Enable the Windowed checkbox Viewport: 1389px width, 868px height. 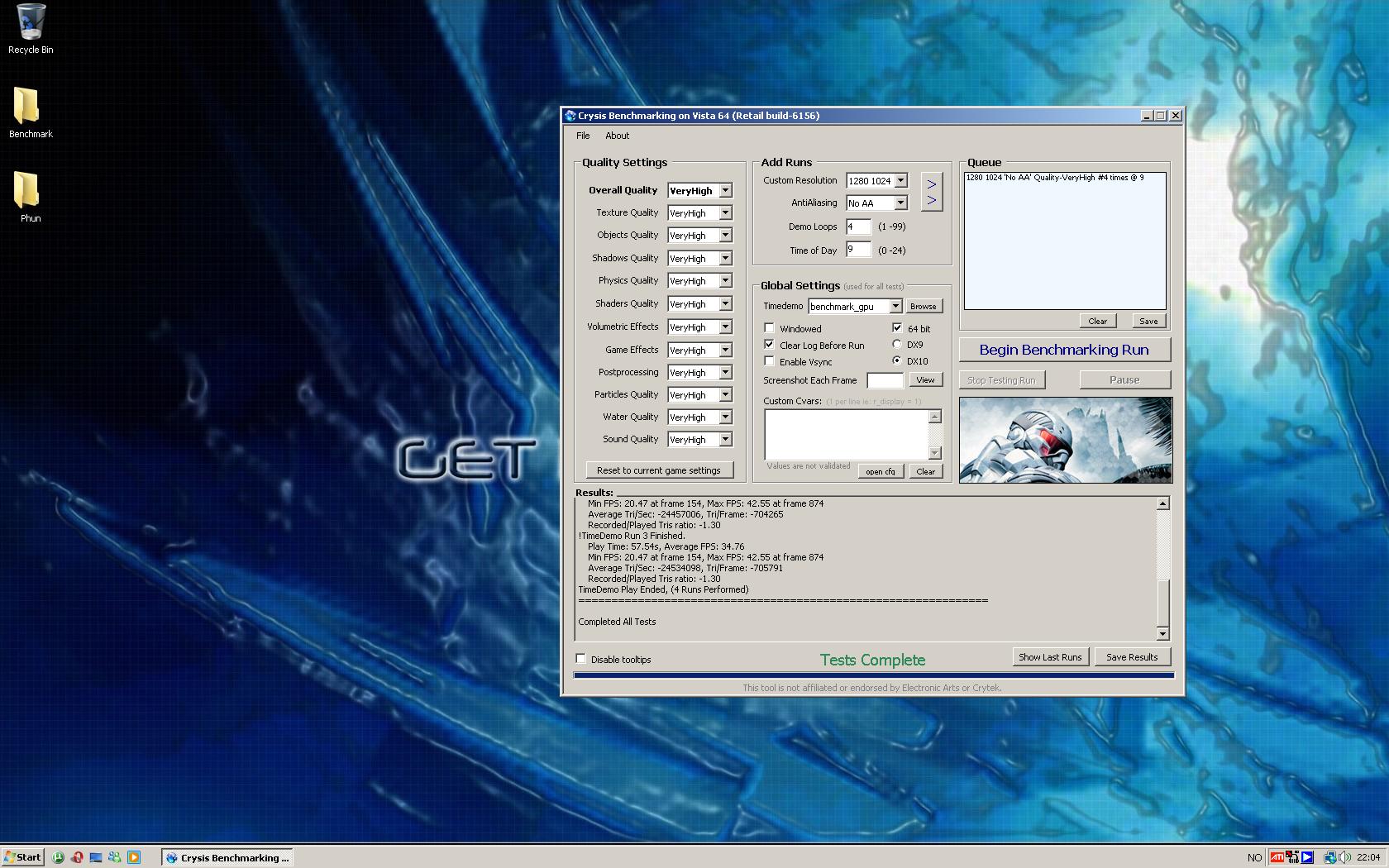tap(769, 328)
